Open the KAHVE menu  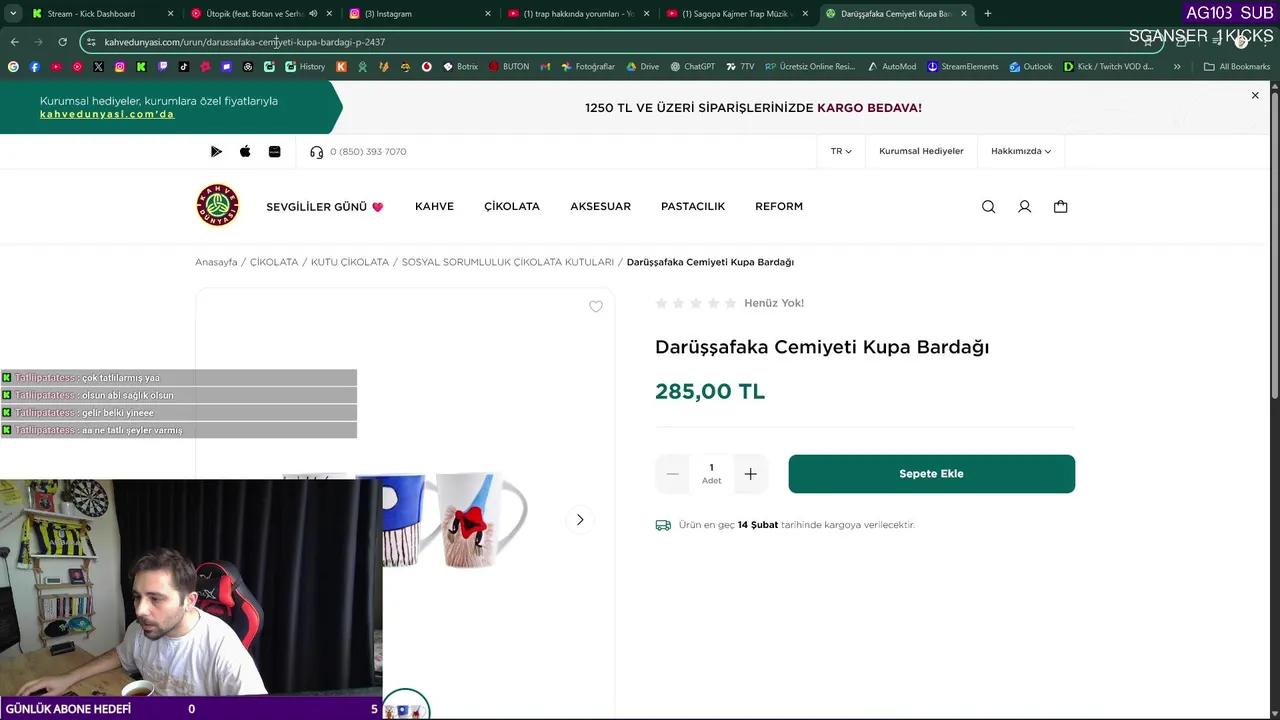434,206
